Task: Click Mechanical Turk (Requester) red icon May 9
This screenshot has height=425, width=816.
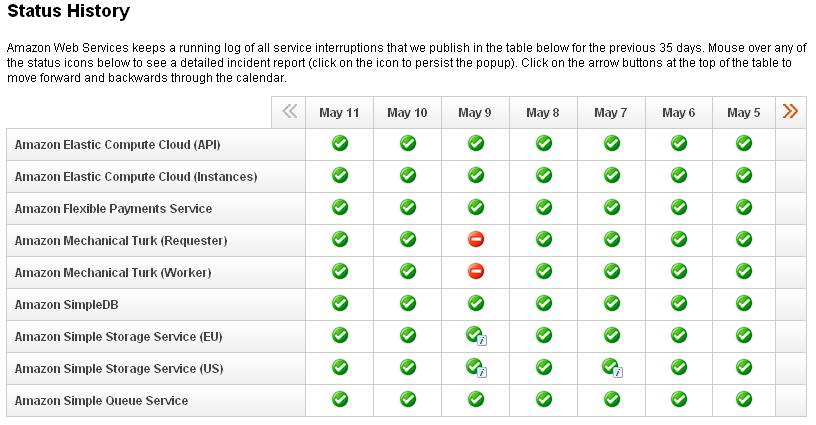Action: (x=476, y=239)
